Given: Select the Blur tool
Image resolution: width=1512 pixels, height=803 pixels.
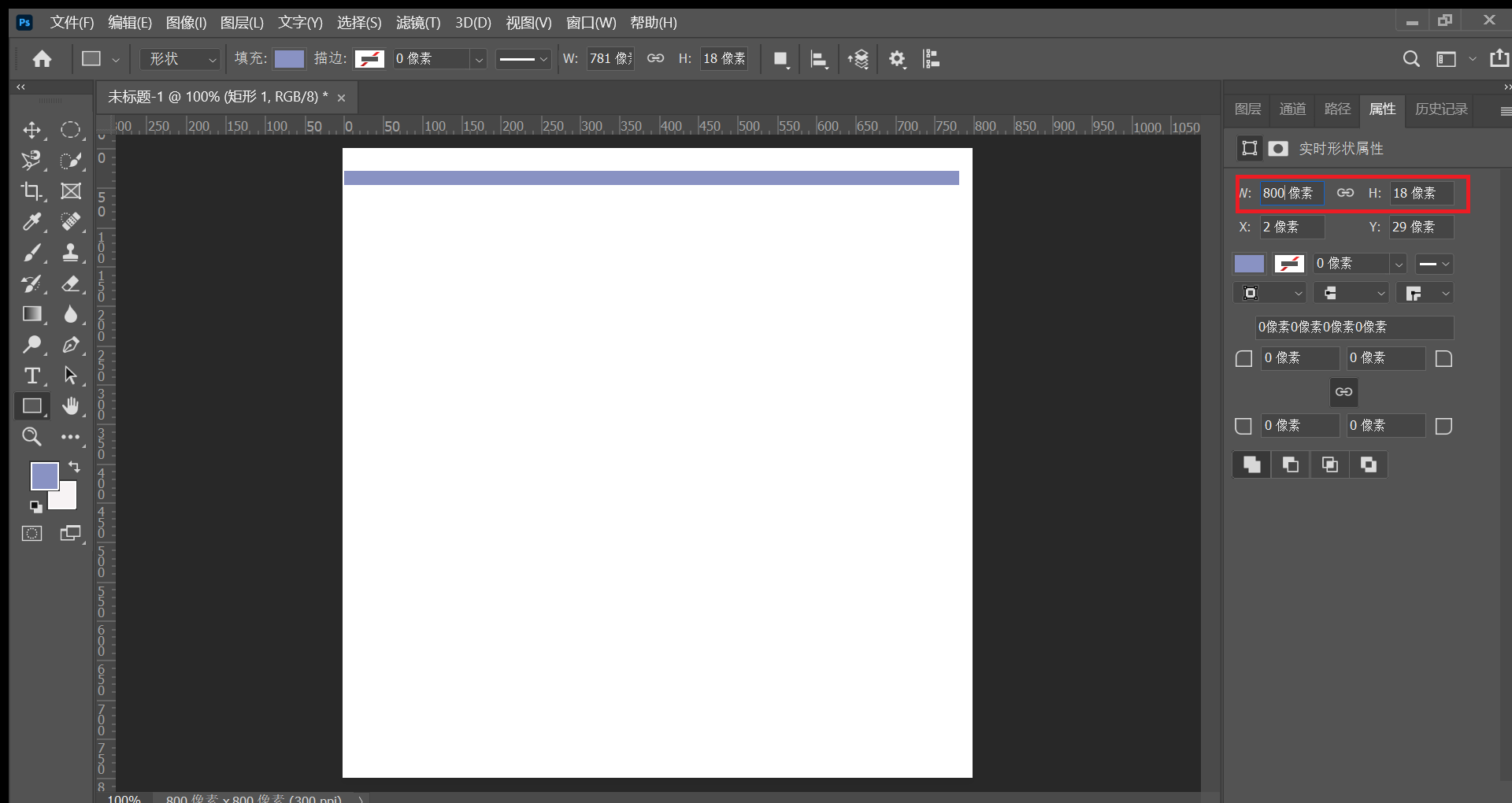Looking at the screenshot, I should [71, 314].
